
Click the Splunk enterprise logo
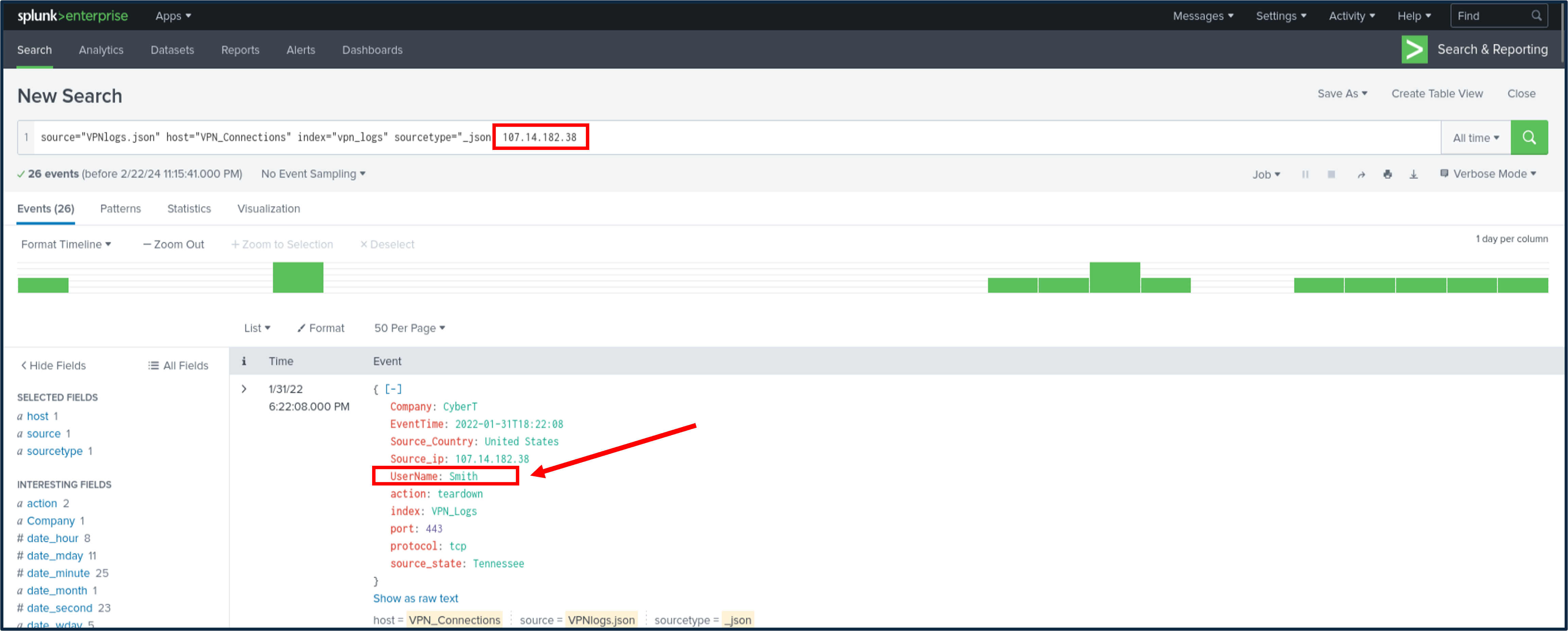72,16
